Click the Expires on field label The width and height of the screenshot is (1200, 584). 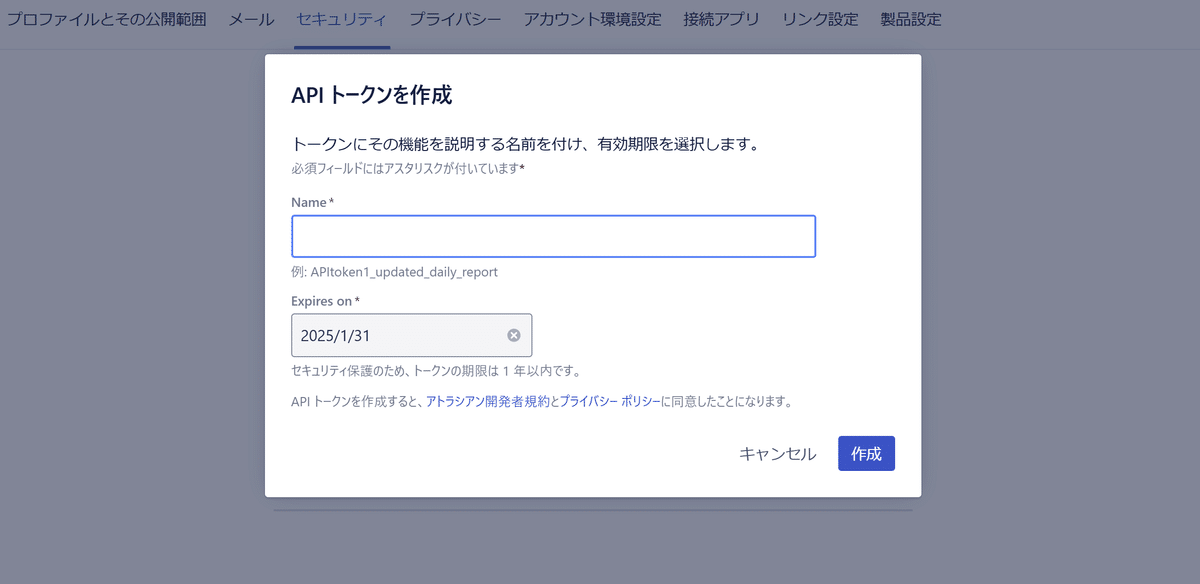click(x=321, y=301)
